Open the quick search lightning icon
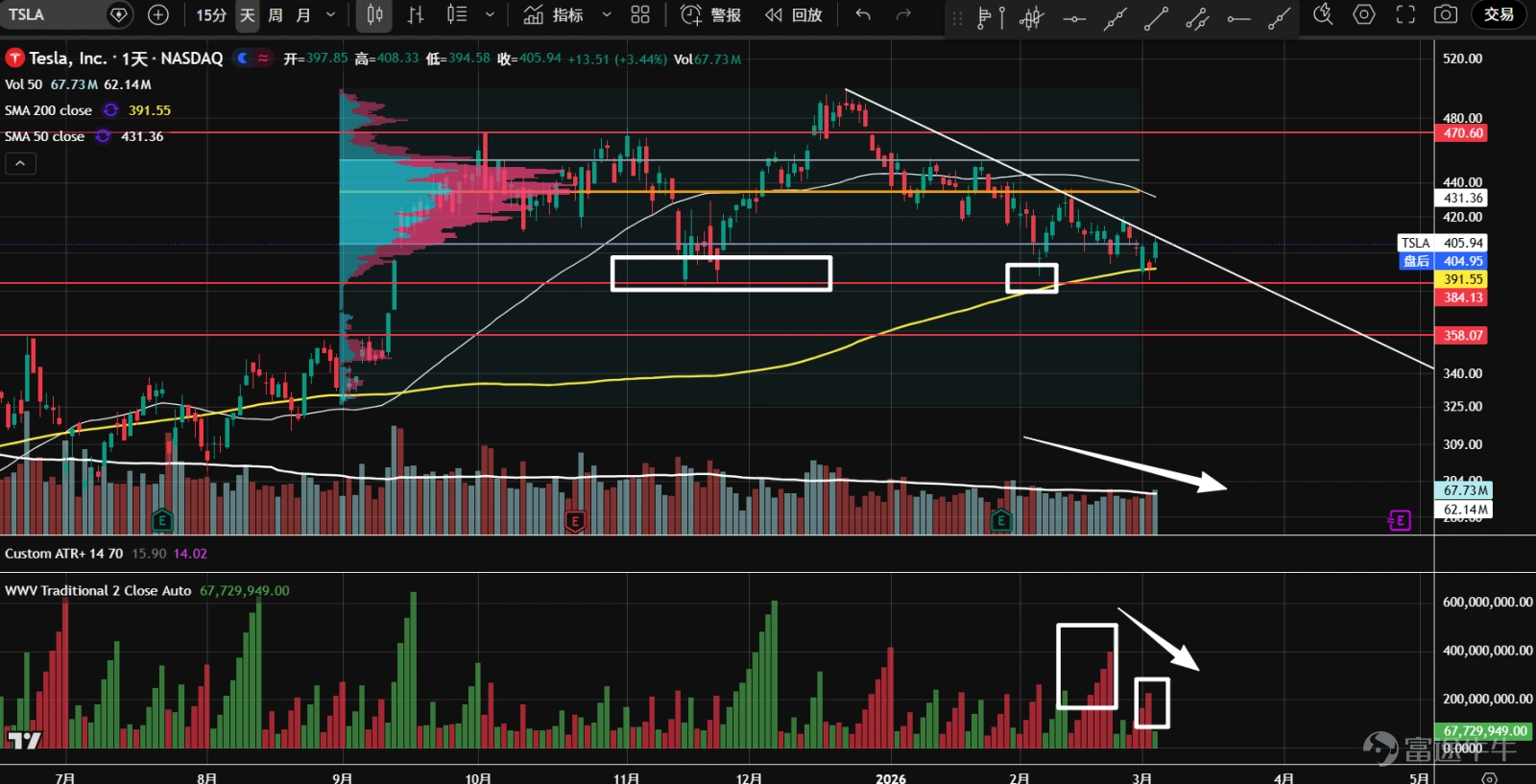This screenshot has width=1536, height=784. click(1323, 14)
